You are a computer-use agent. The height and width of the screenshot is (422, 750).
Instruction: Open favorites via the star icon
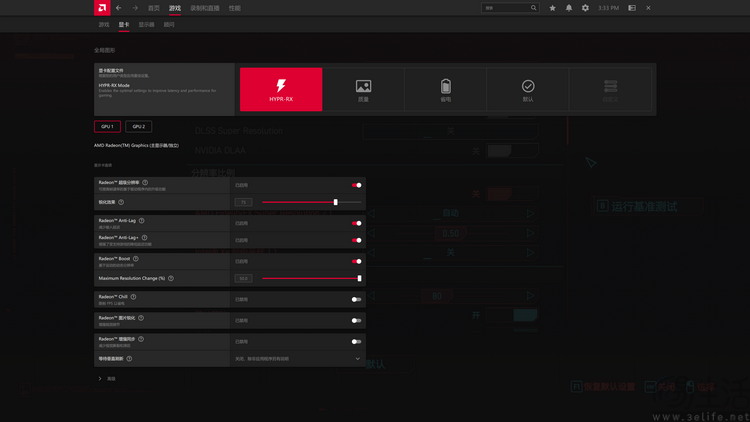pos(552,8)
